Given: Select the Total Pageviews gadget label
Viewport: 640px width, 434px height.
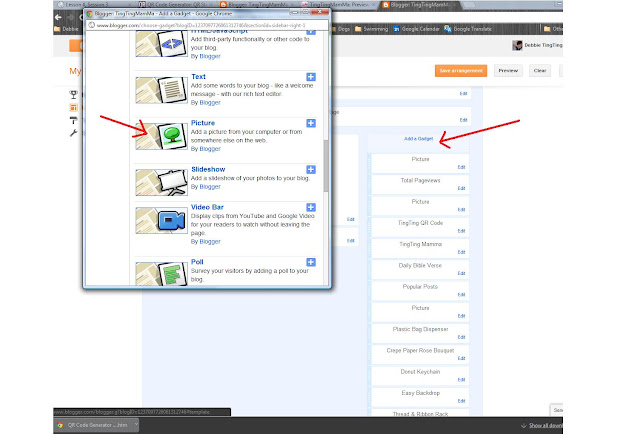Looking at the screenshot, I should point(420,180).
